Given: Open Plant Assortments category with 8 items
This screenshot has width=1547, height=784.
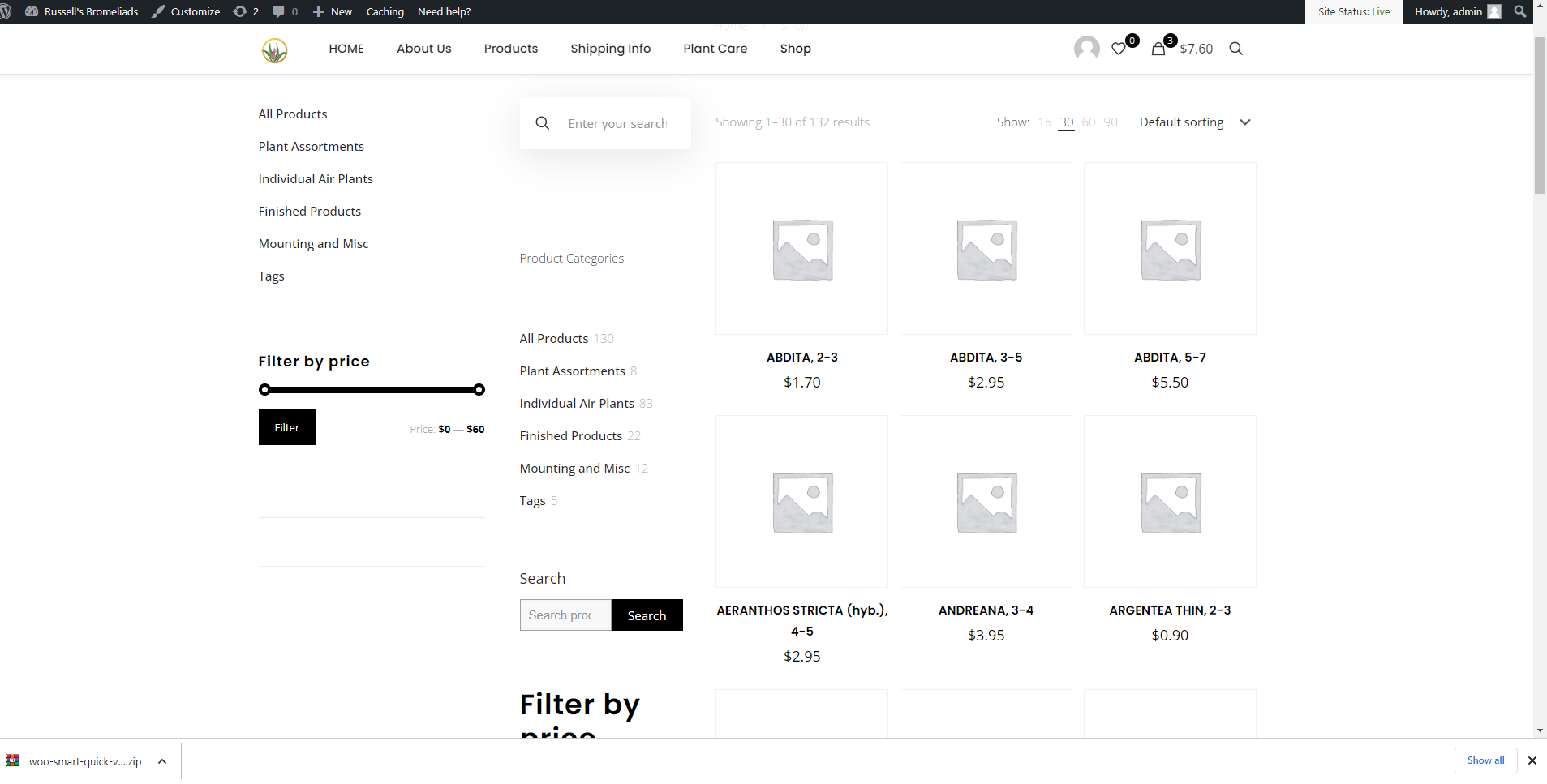Looking at the screenshot, I should pyautogui.click(x=573, y=371).
